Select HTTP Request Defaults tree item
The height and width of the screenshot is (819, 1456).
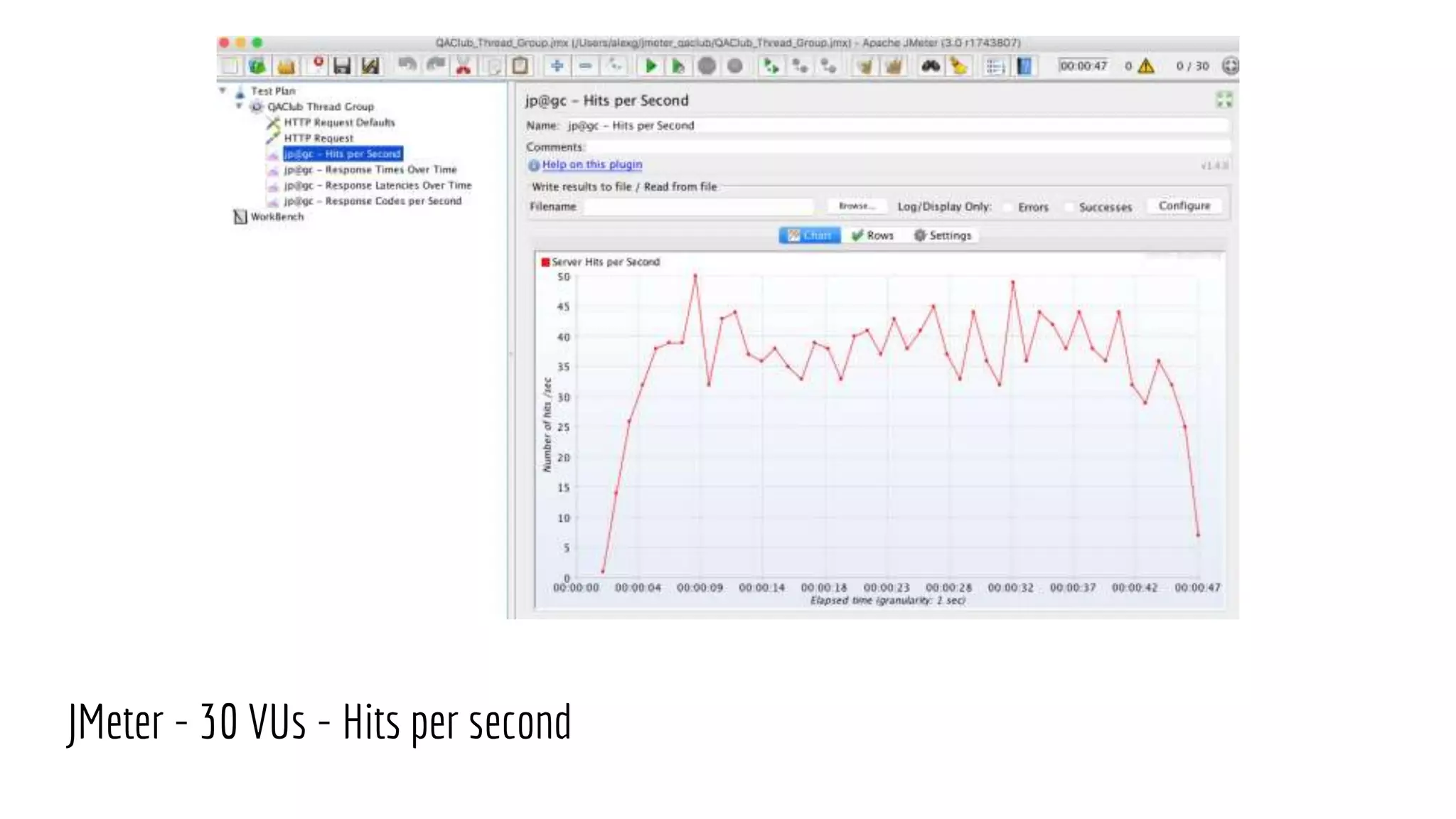pos(339,122)
